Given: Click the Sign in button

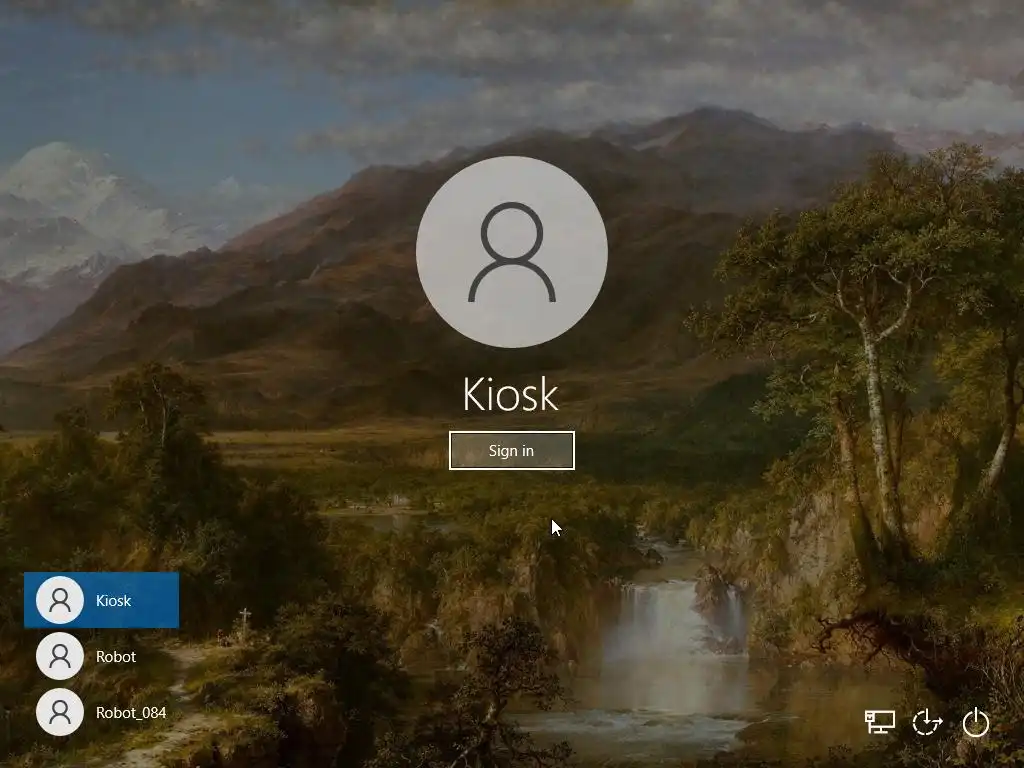Looking at the screenshot, I should coord(511,451).
